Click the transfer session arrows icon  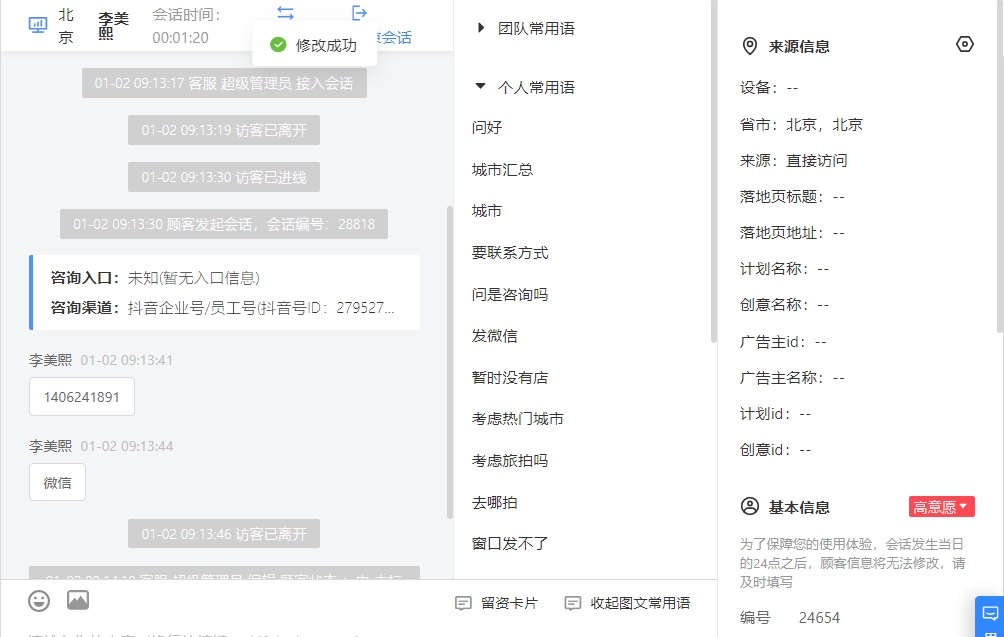(x=286, y=13)
